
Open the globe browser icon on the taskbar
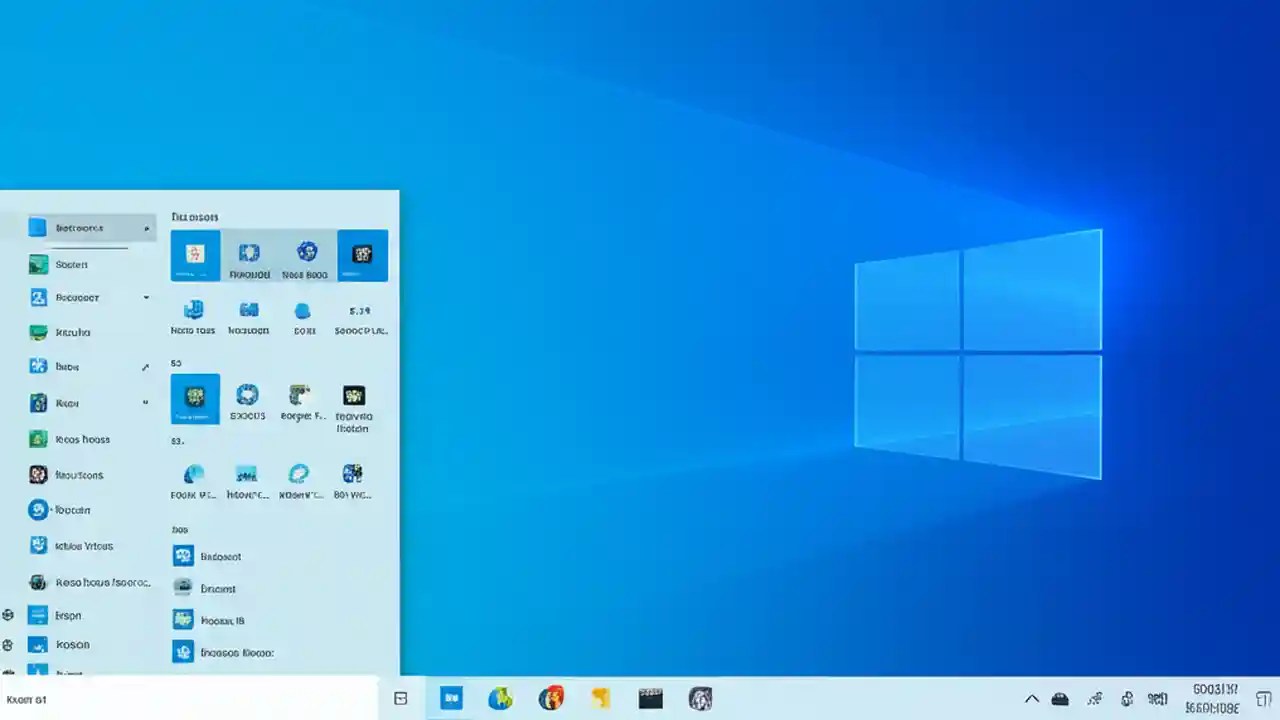tap(501, 698)
